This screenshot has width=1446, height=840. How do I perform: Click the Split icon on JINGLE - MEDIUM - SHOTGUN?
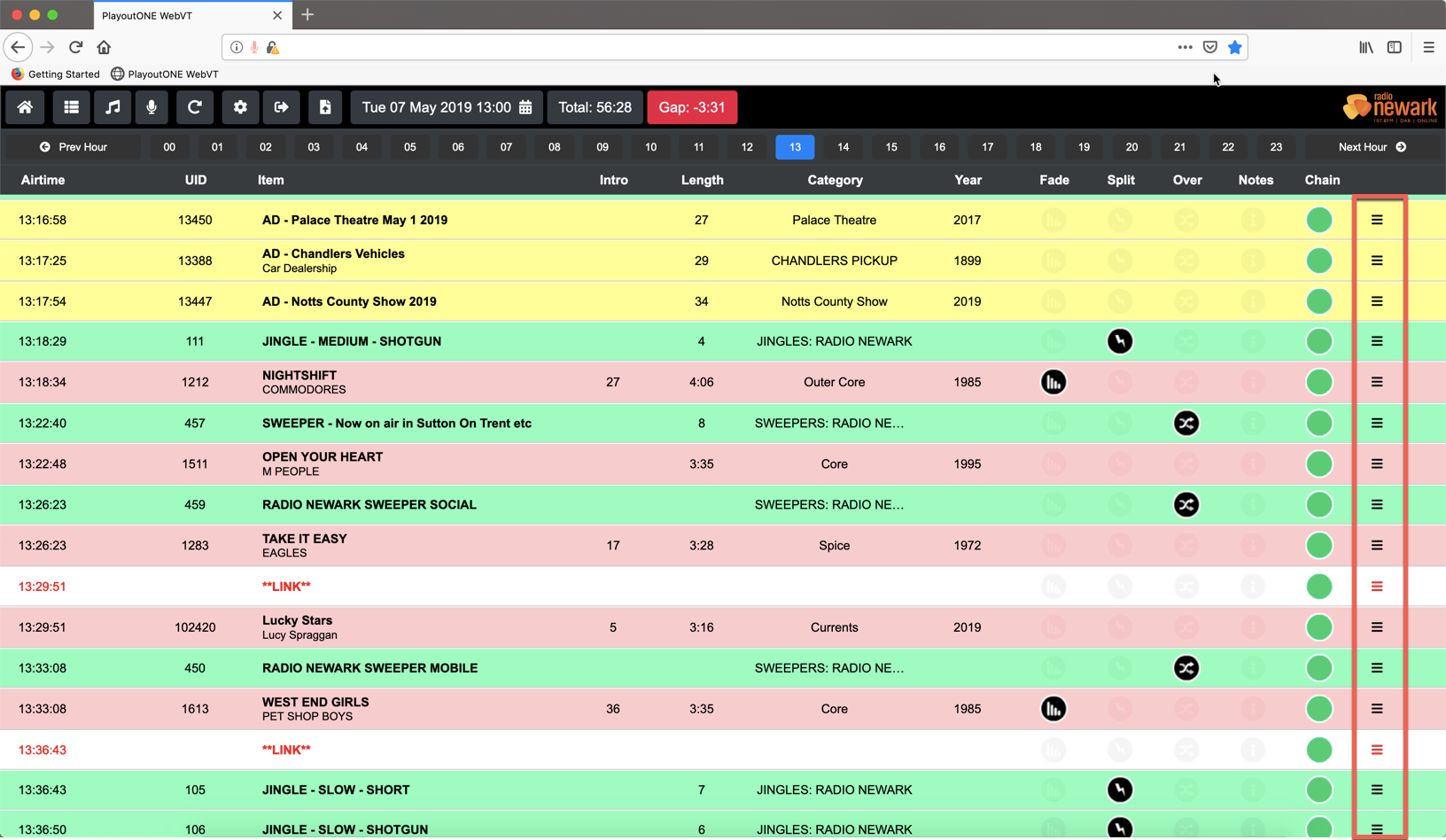(1120, 341)
